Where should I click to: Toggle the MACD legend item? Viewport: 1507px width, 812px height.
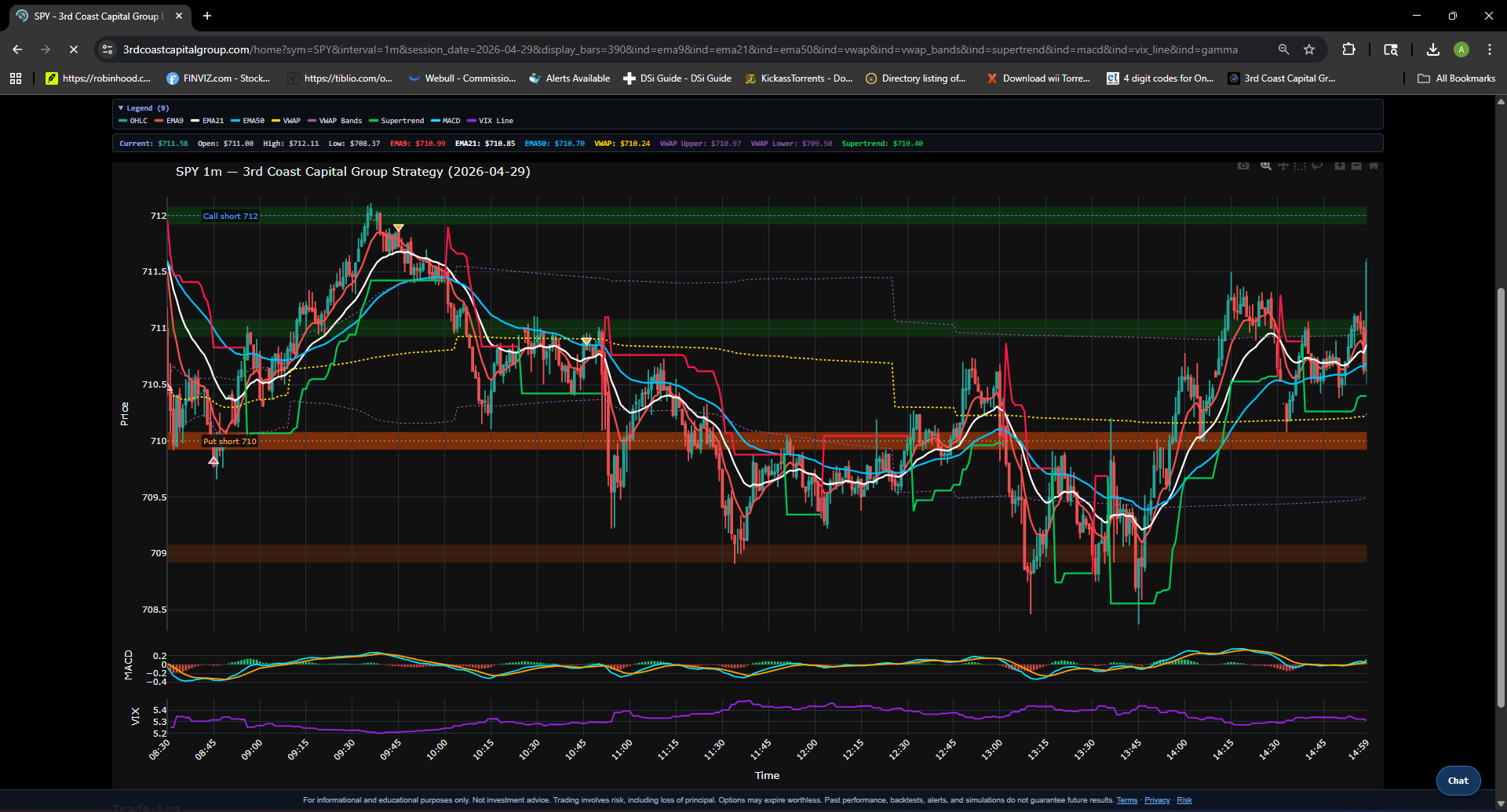coord(446,121)
